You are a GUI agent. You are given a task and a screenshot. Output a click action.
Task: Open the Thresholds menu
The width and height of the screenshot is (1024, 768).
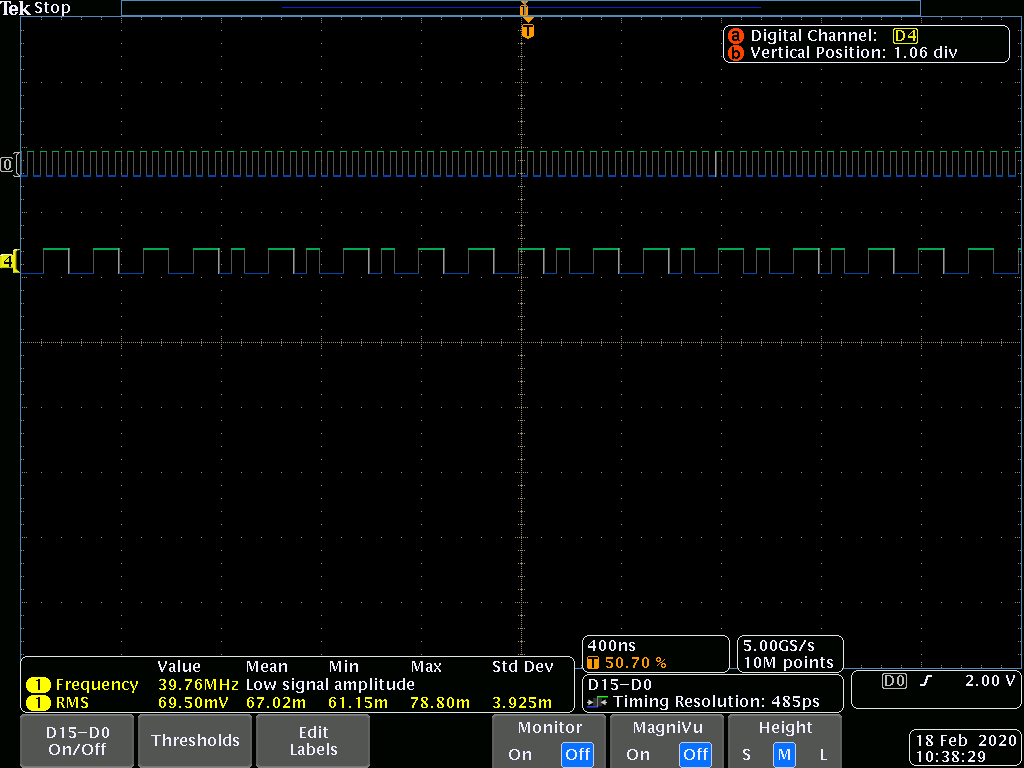coord(195,741)
